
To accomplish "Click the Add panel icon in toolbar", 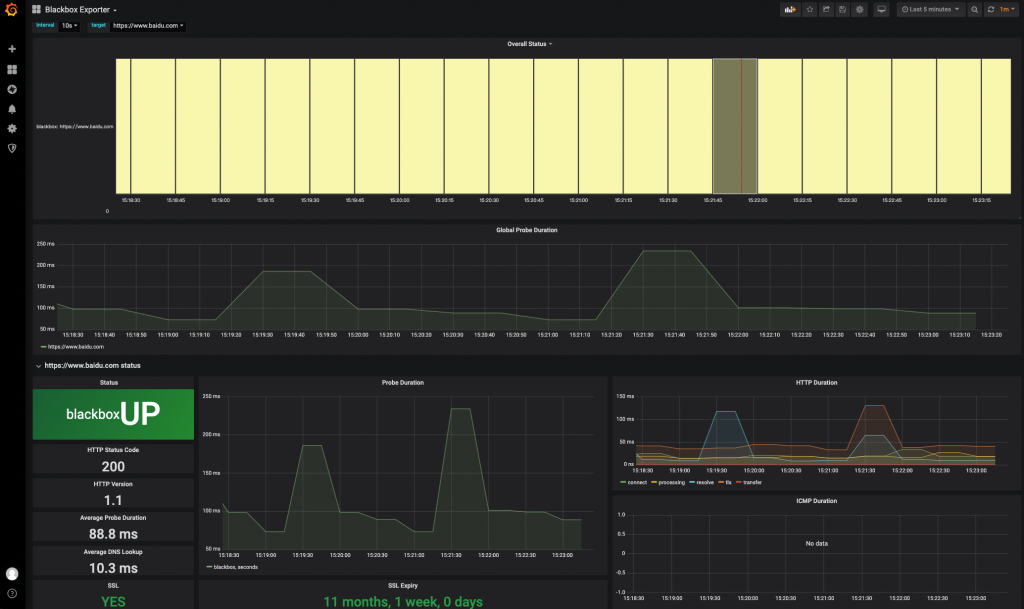I will pyautogui.click(x=789, y=10).
